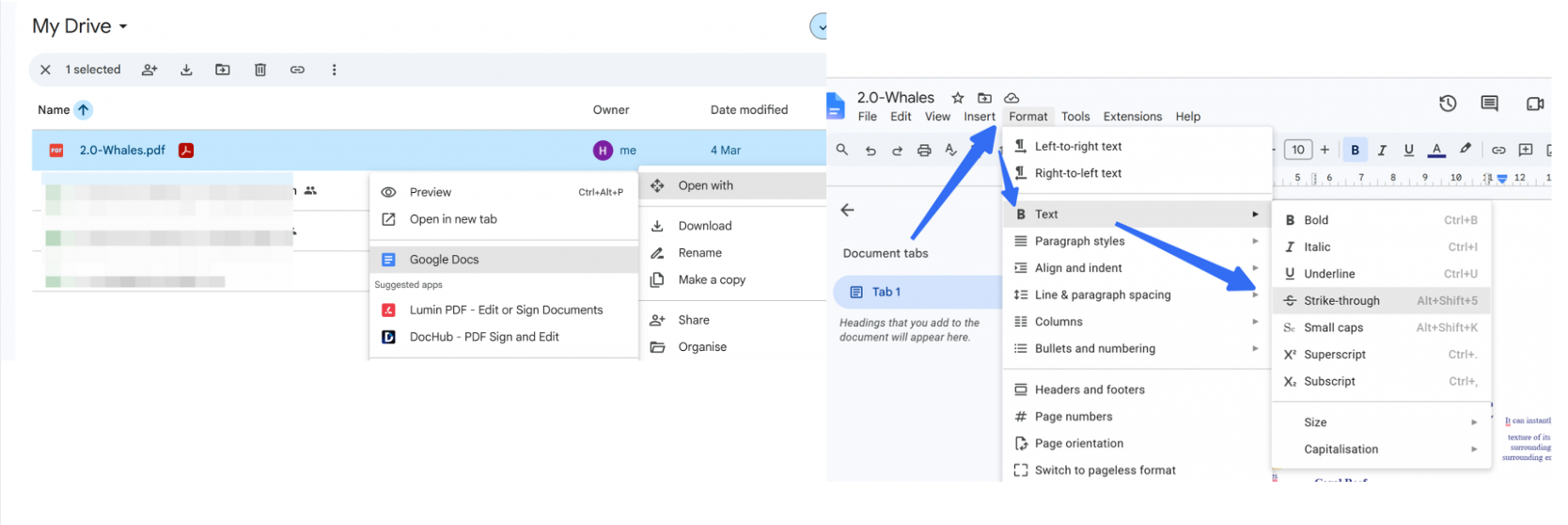Open the Extensions menu in Docs
Viewport: 1568px width, 525px height.
pyautogui.click(x=1132, y=117)
